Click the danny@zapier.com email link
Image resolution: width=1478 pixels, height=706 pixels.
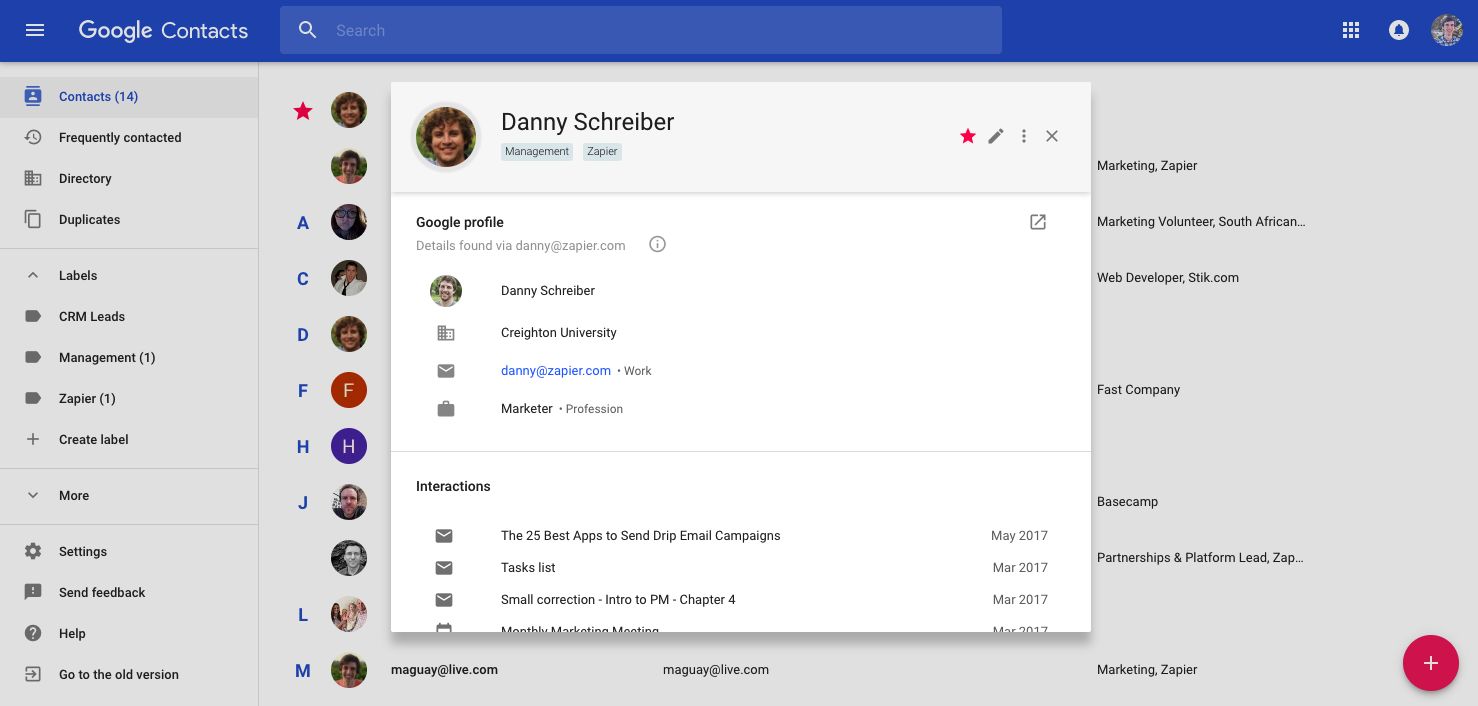555,371
